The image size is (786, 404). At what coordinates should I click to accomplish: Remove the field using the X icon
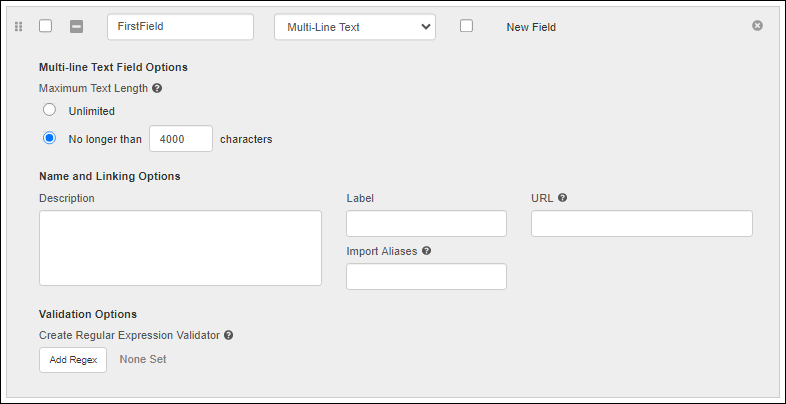(x=757, y=26)
